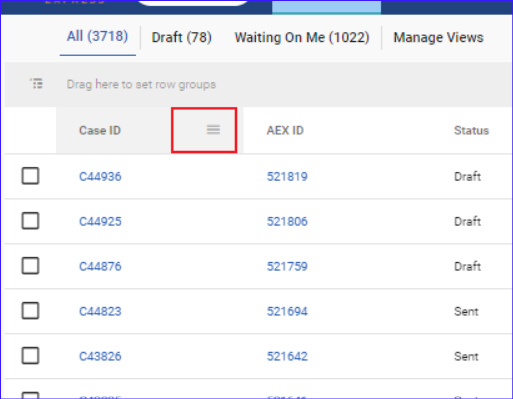
Task: Open case link C44925
Action: point(100,221)
